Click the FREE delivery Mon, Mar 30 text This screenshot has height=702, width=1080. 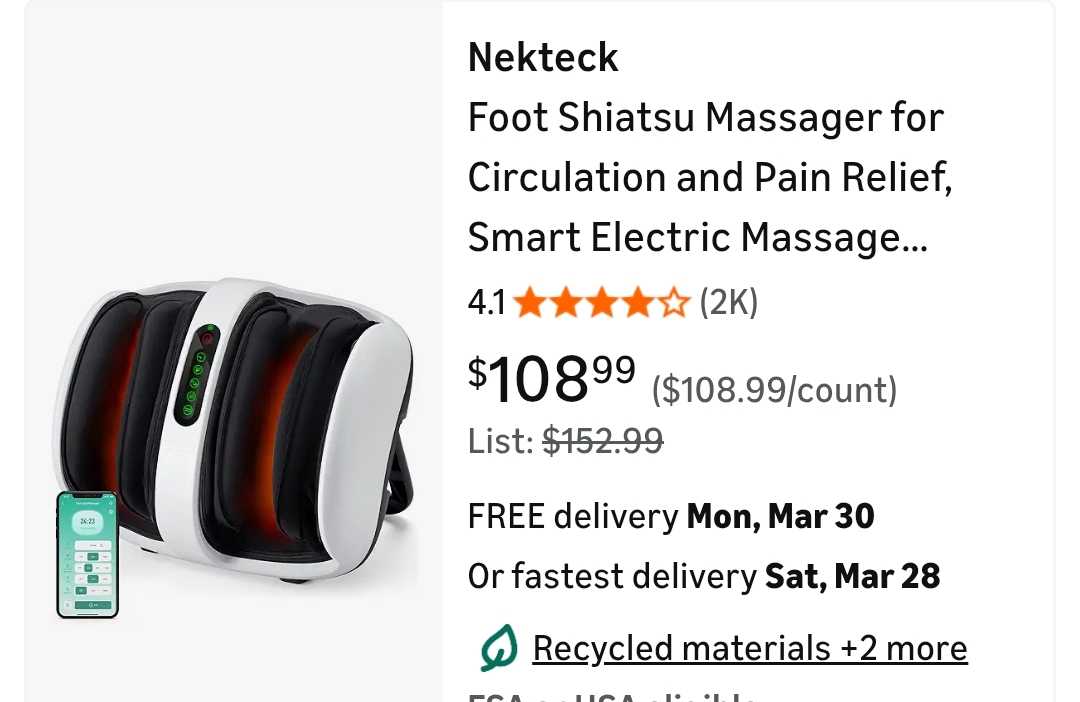(x=670, y=516)
